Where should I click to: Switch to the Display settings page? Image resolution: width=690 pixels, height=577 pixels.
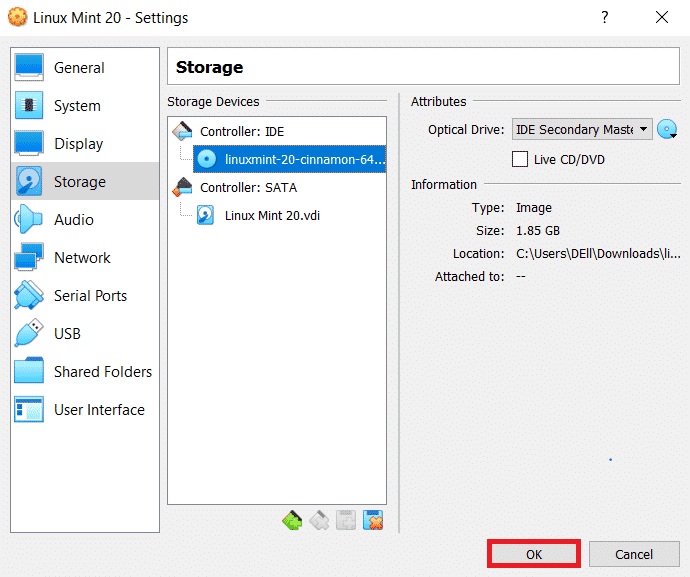(x=78, y=144)
